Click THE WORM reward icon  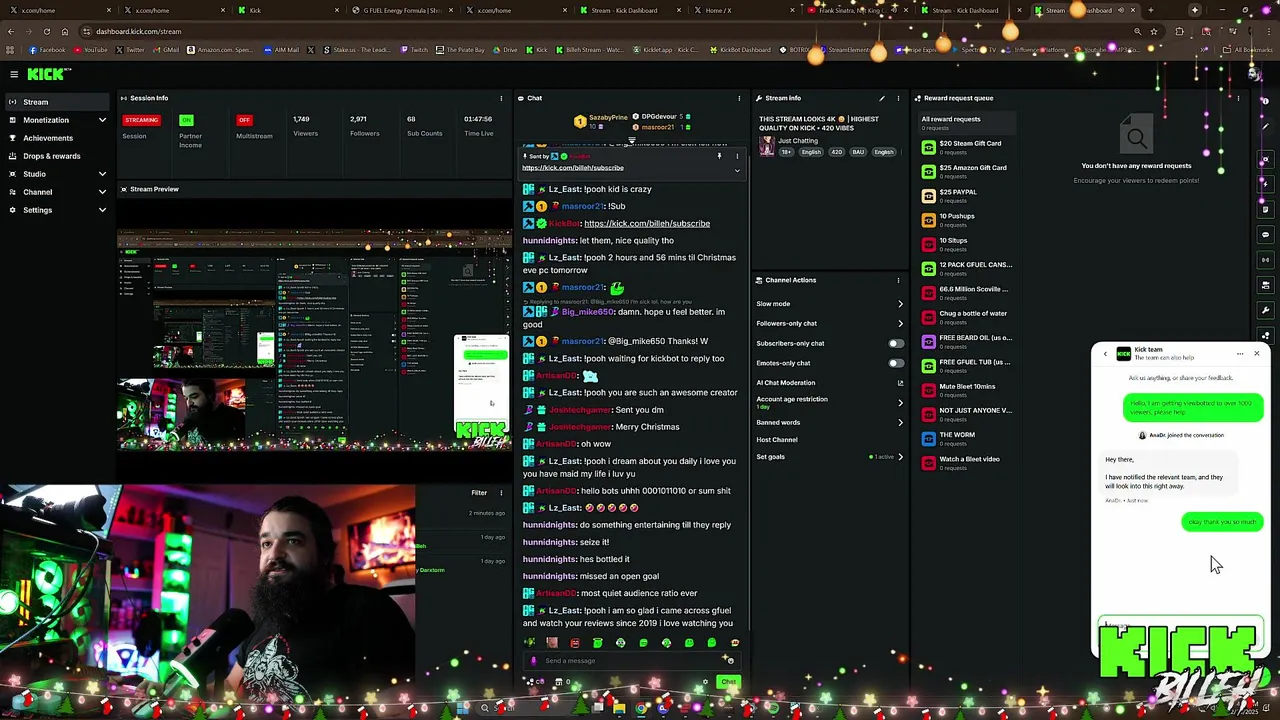[x=929, y=439]
